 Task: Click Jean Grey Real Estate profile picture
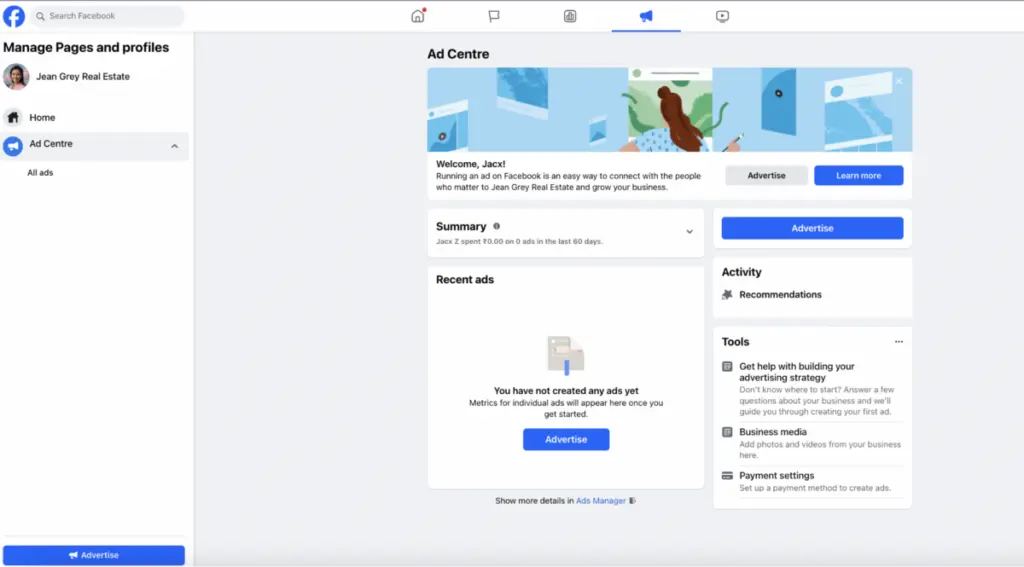[x=16, y=77]
